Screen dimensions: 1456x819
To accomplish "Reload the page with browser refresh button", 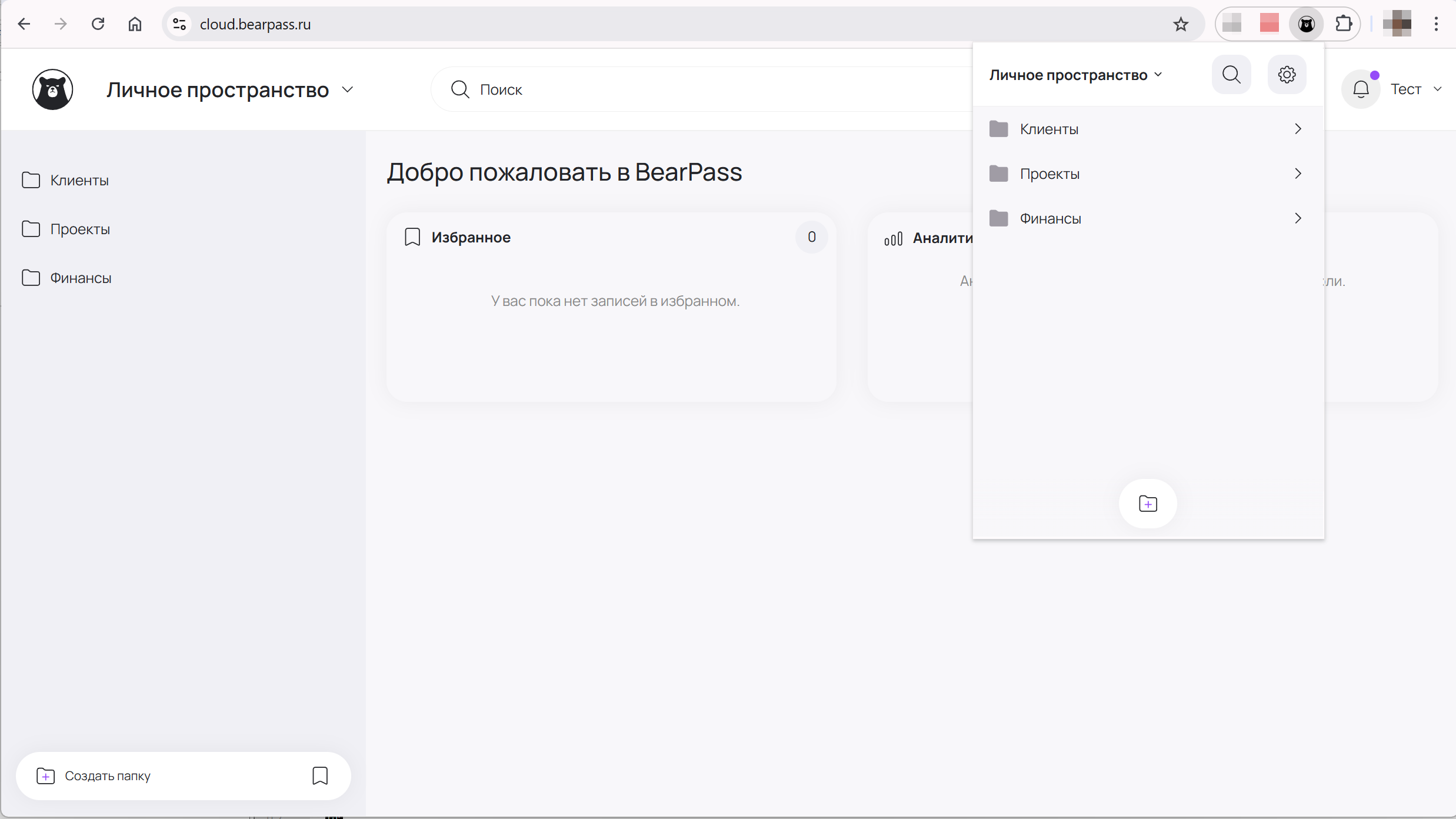I will pyautogui.click(x=98, y=24).
